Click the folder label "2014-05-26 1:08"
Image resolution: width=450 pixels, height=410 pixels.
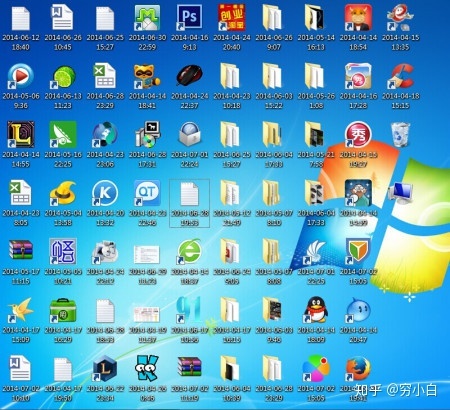[316, 101]
